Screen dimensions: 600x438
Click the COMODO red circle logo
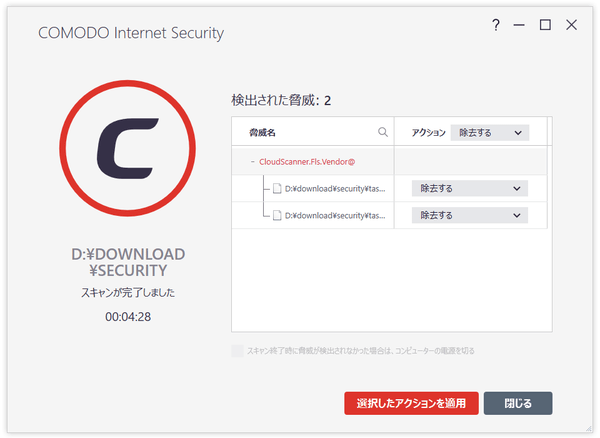click(x=127, y=148)
